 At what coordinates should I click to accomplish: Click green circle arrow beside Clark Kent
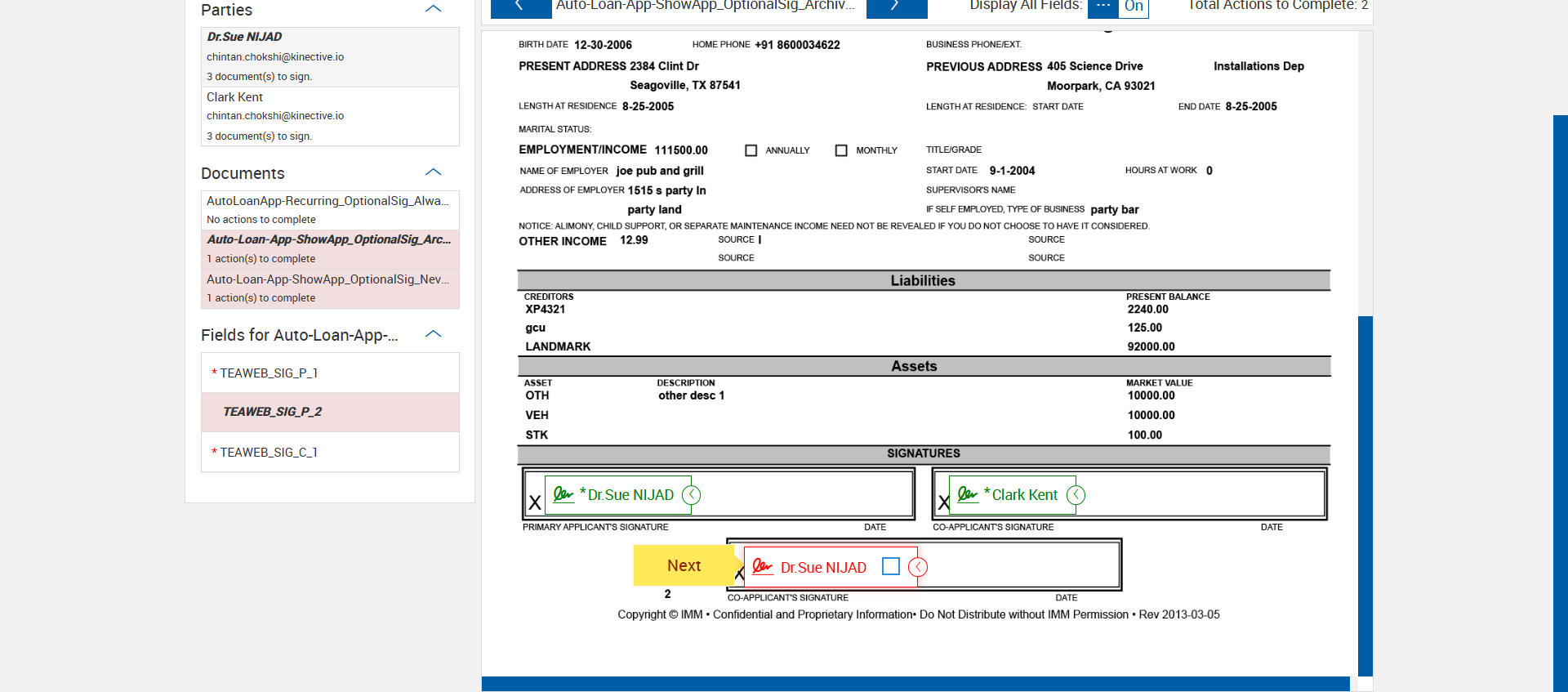coord(1076,495)
